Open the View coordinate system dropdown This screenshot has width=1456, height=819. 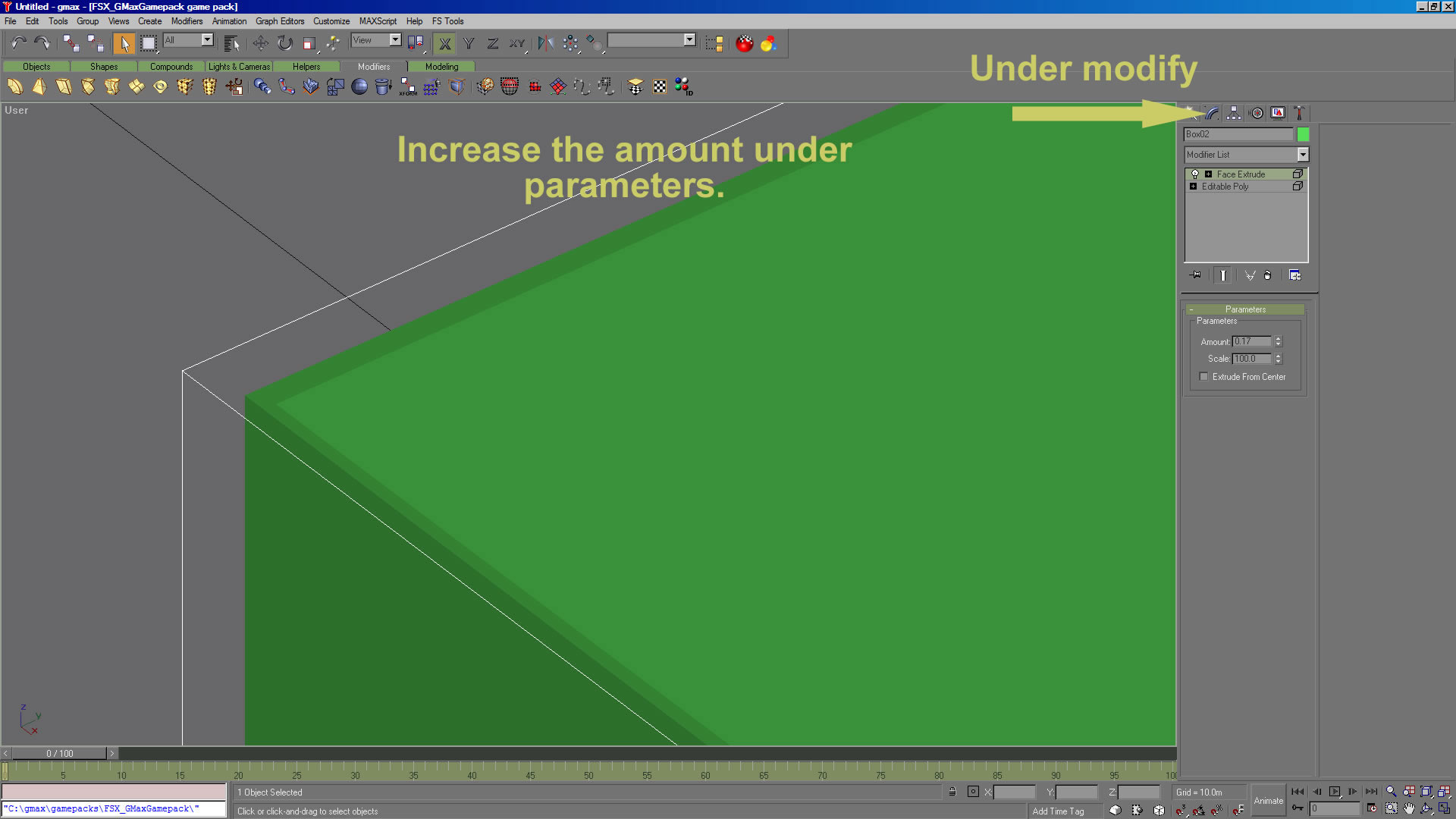(x=395, y=40)
